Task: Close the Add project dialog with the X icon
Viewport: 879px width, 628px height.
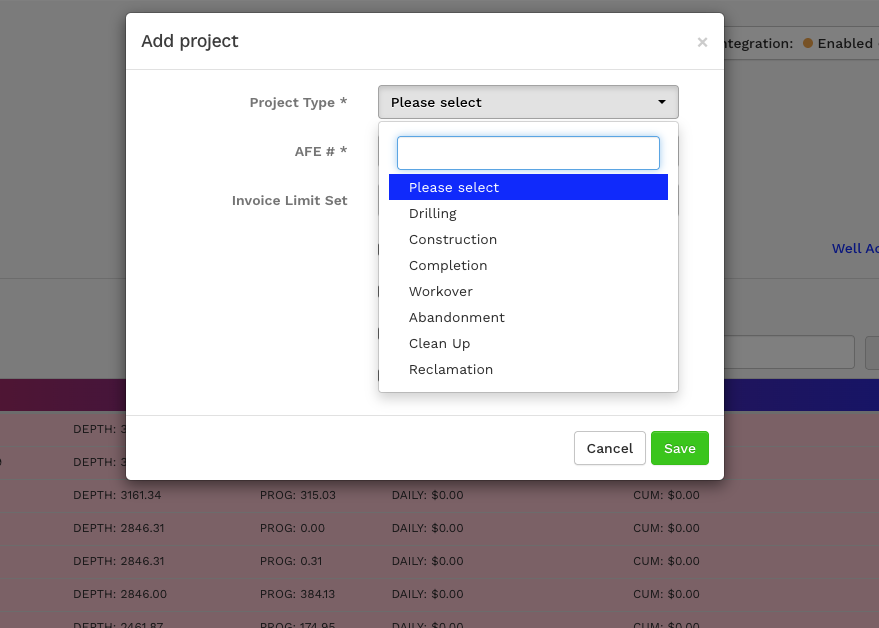Action: (x=702, y=42)
